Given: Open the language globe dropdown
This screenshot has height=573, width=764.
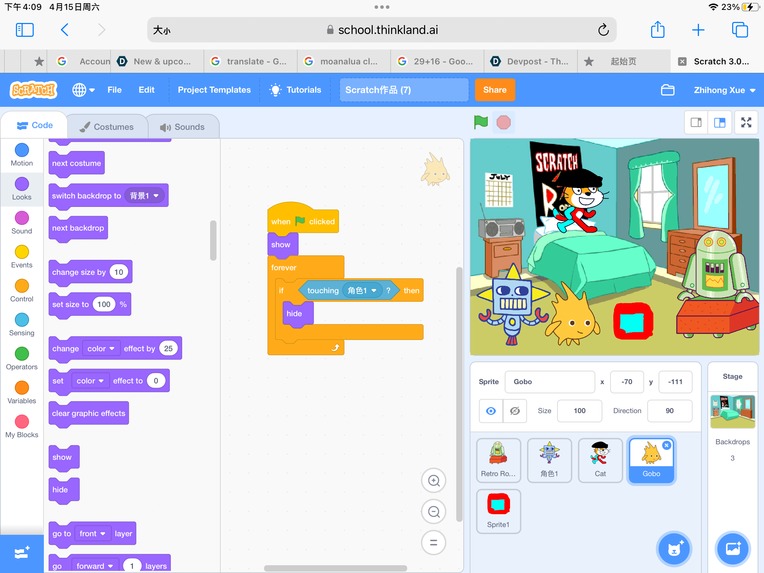Looking at the screenshot, I should (x=83, y=90).
